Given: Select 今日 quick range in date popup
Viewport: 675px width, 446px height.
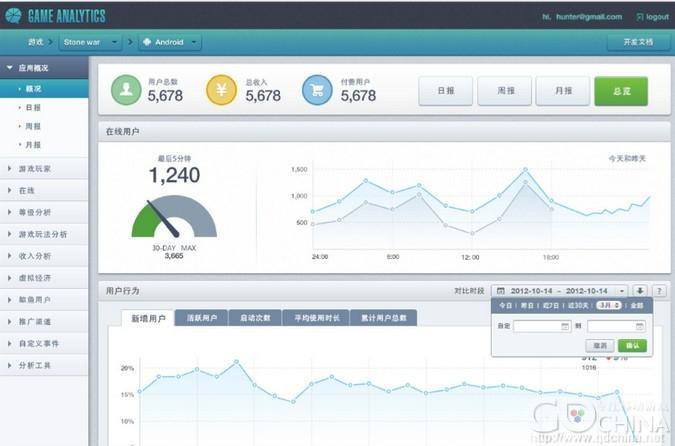Looking at the screenshot, I should tap(505, 305).
